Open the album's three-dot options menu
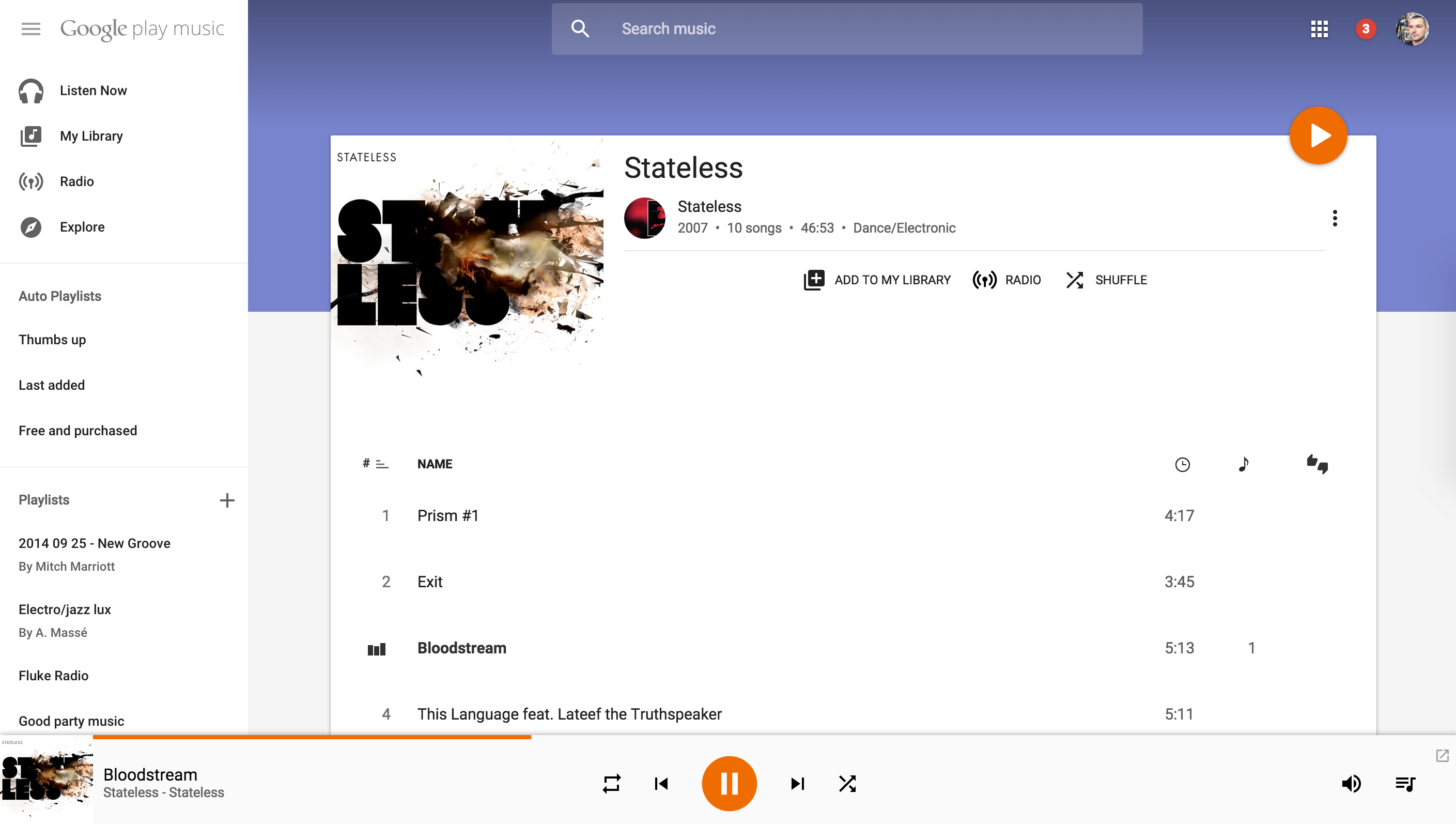Screen dimensions: 1456x824 click(x=1335, y=218)
